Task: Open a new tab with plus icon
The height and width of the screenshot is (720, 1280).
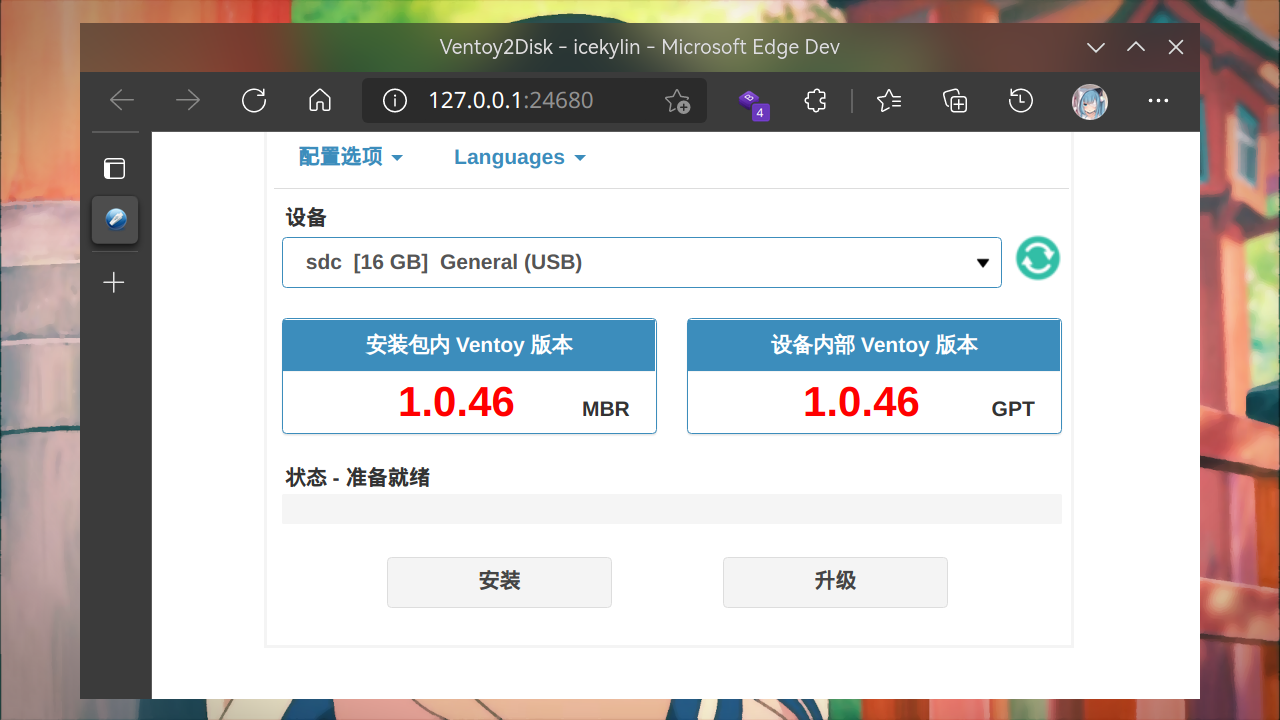Action: pyautogui.click(x=115, y=283)
